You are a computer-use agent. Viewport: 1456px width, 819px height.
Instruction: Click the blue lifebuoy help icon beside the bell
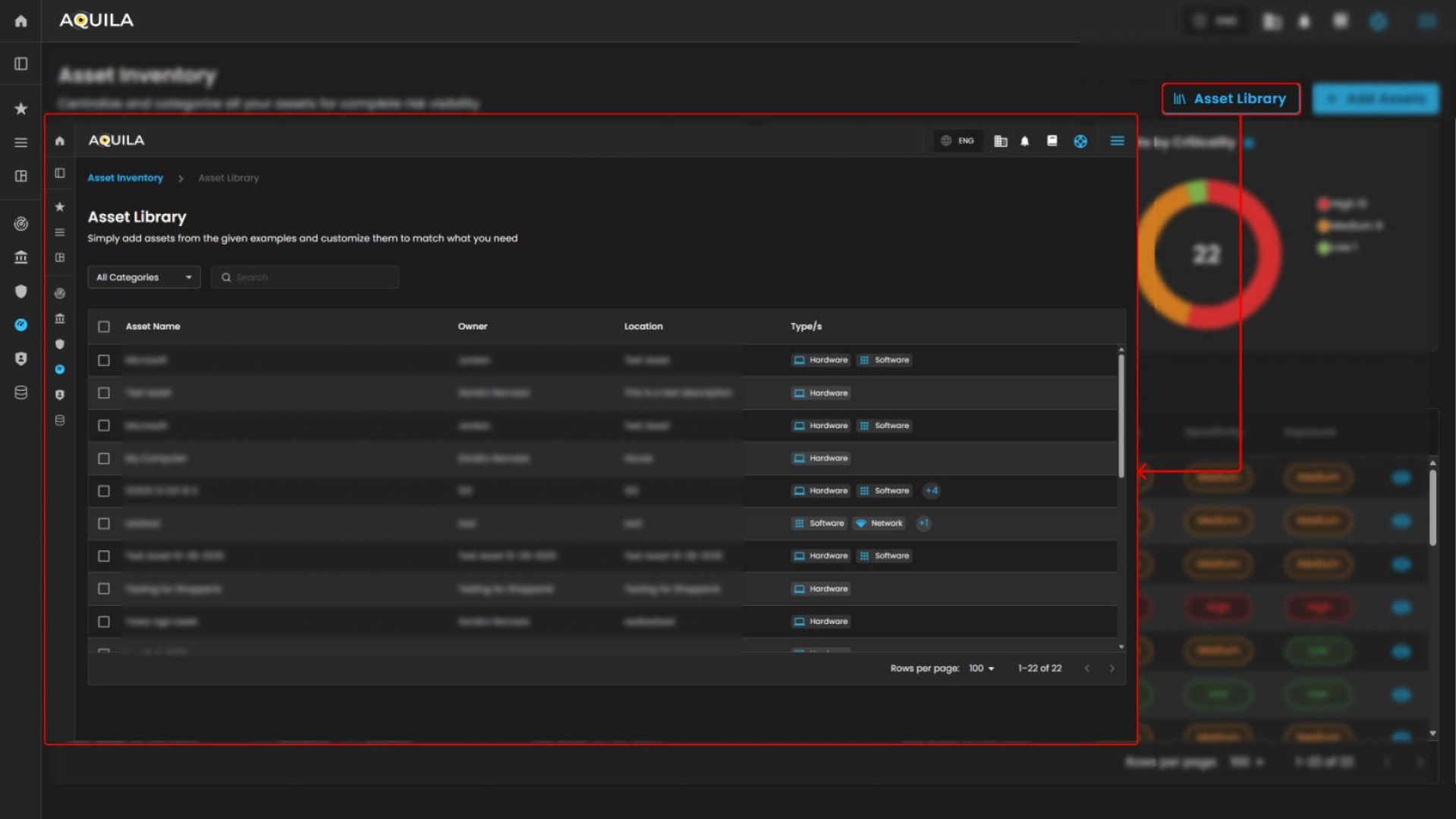click(1080, 141)
